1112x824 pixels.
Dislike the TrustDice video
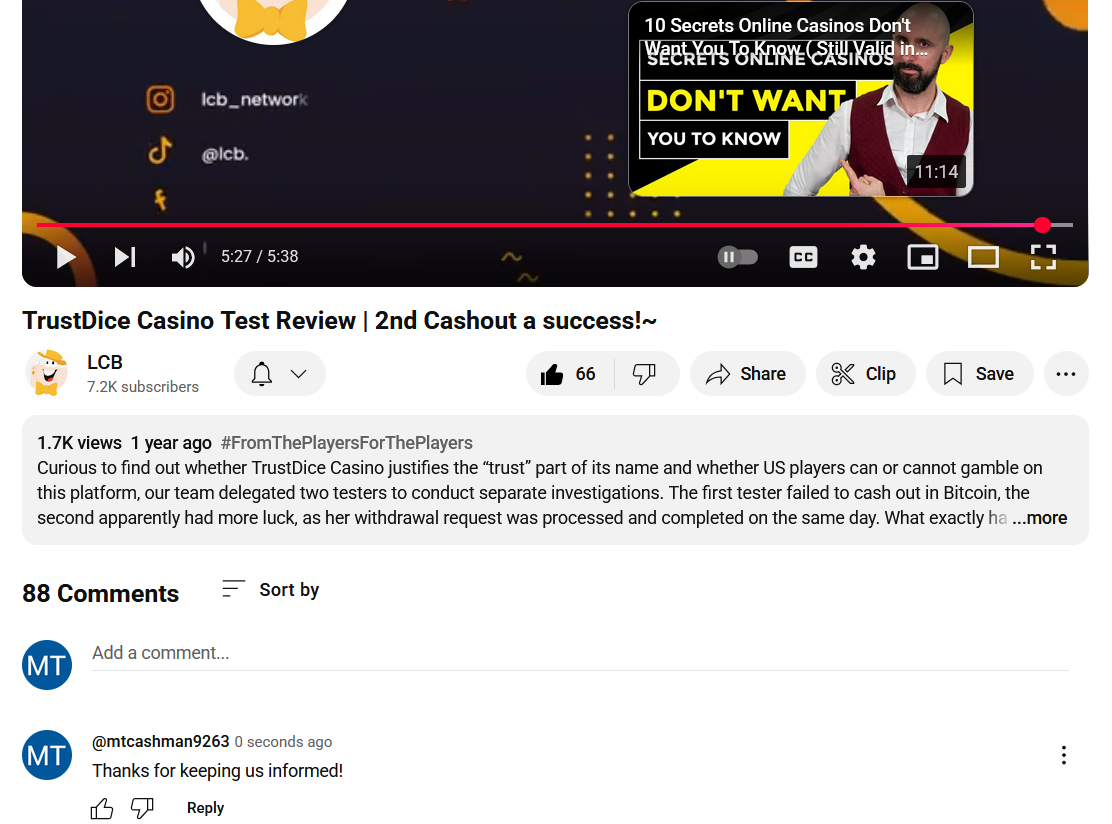click(645, 374)
